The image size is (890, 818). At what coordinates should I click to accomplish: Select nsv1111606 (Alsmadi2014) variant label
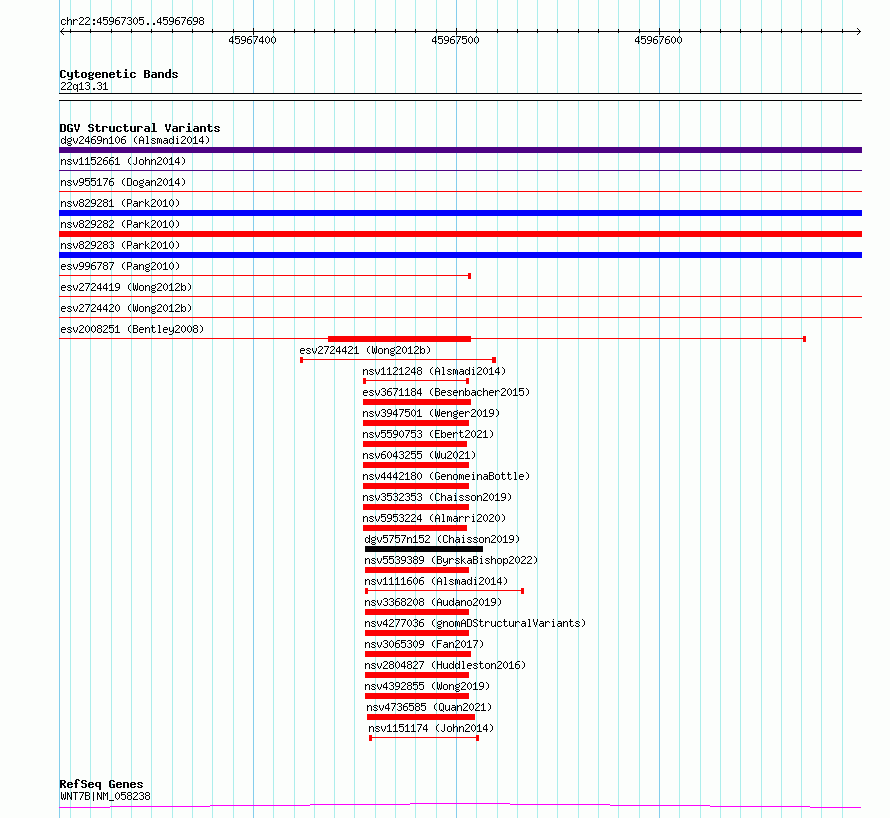point(436,581)
